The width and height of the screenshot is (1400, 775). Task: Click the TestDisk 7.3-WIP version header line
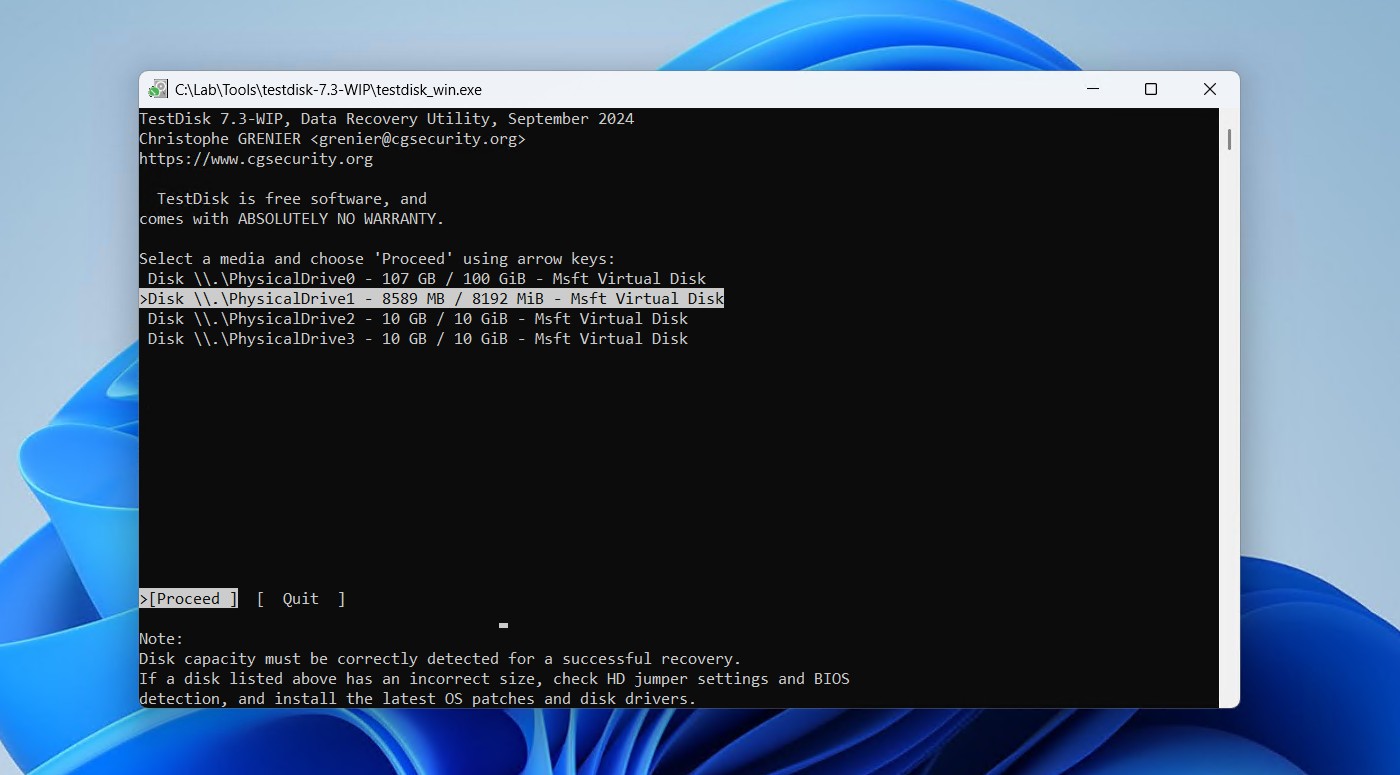point(386,118)
